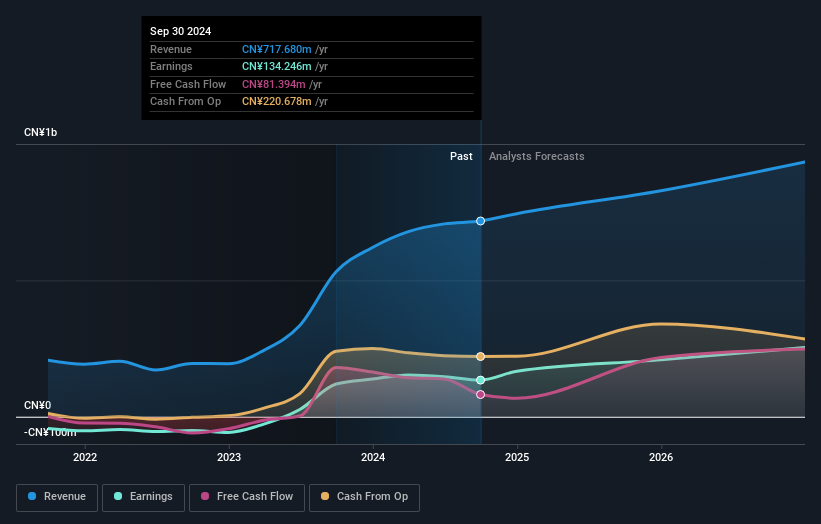The image size is (821, 524).
Task: Click the blue Revenue data point marker
Action: coord(481,221)
